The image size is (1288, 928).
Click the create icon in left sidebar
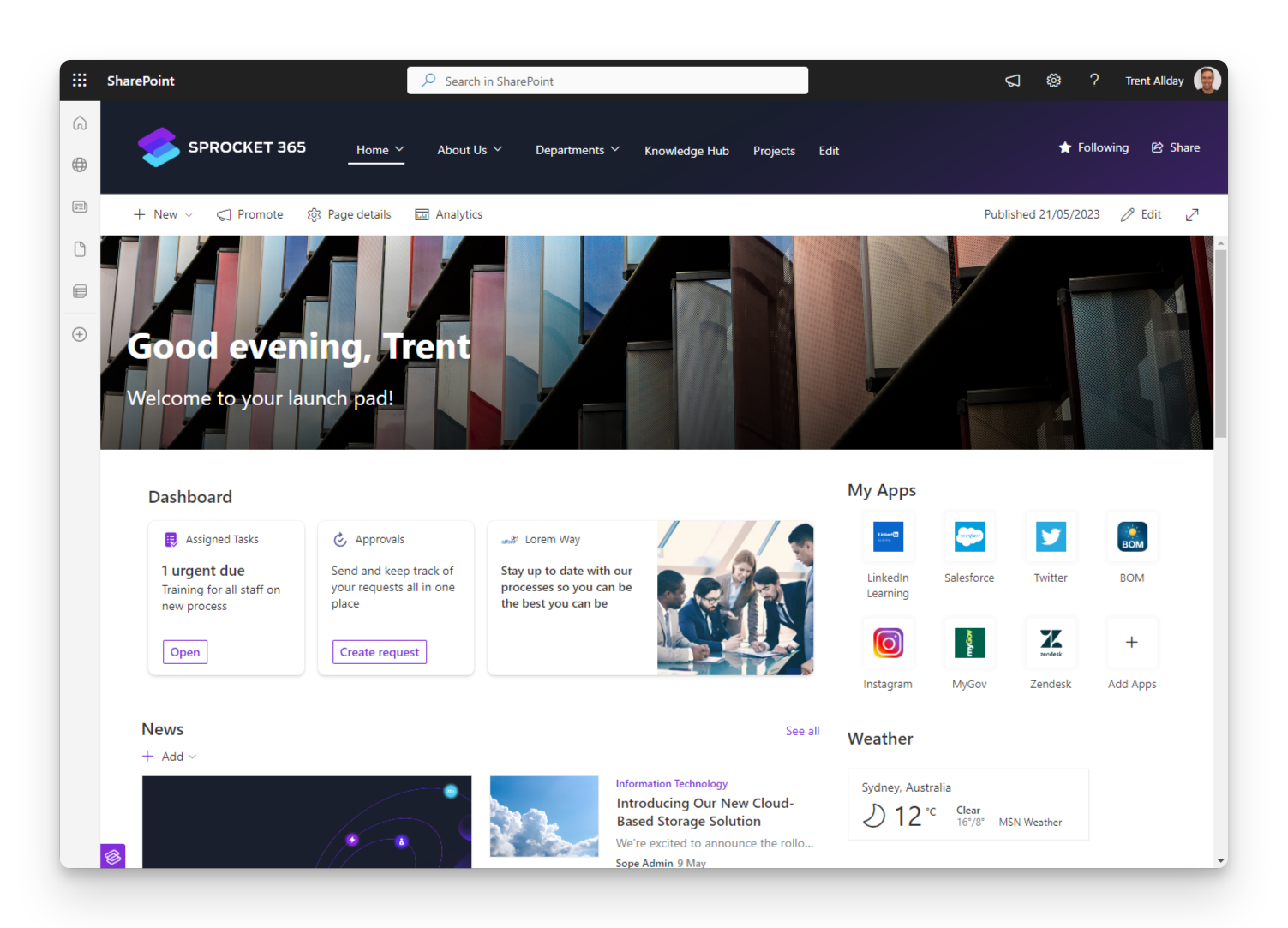click(79, 334)
